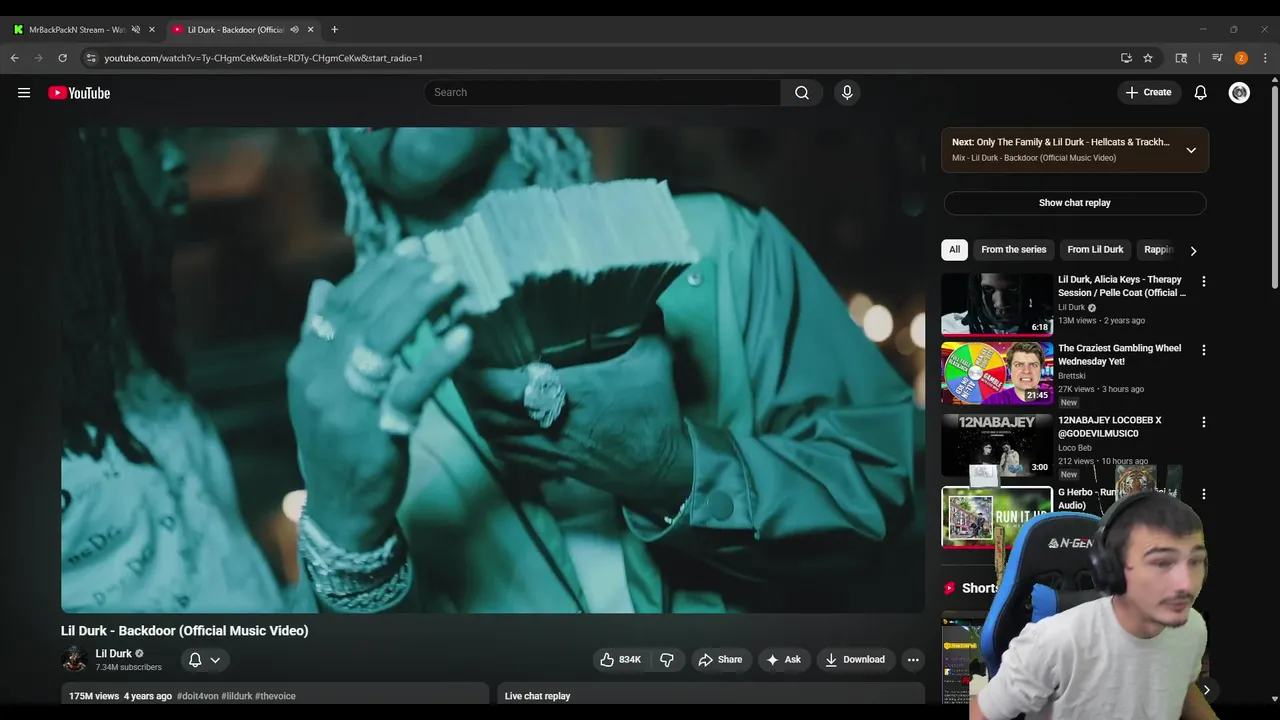The width and height of the screenshot is (1280, 720).
Task: Open the Chrome profile avatar
Action: pyautogui.click(x=1241, y=58)
